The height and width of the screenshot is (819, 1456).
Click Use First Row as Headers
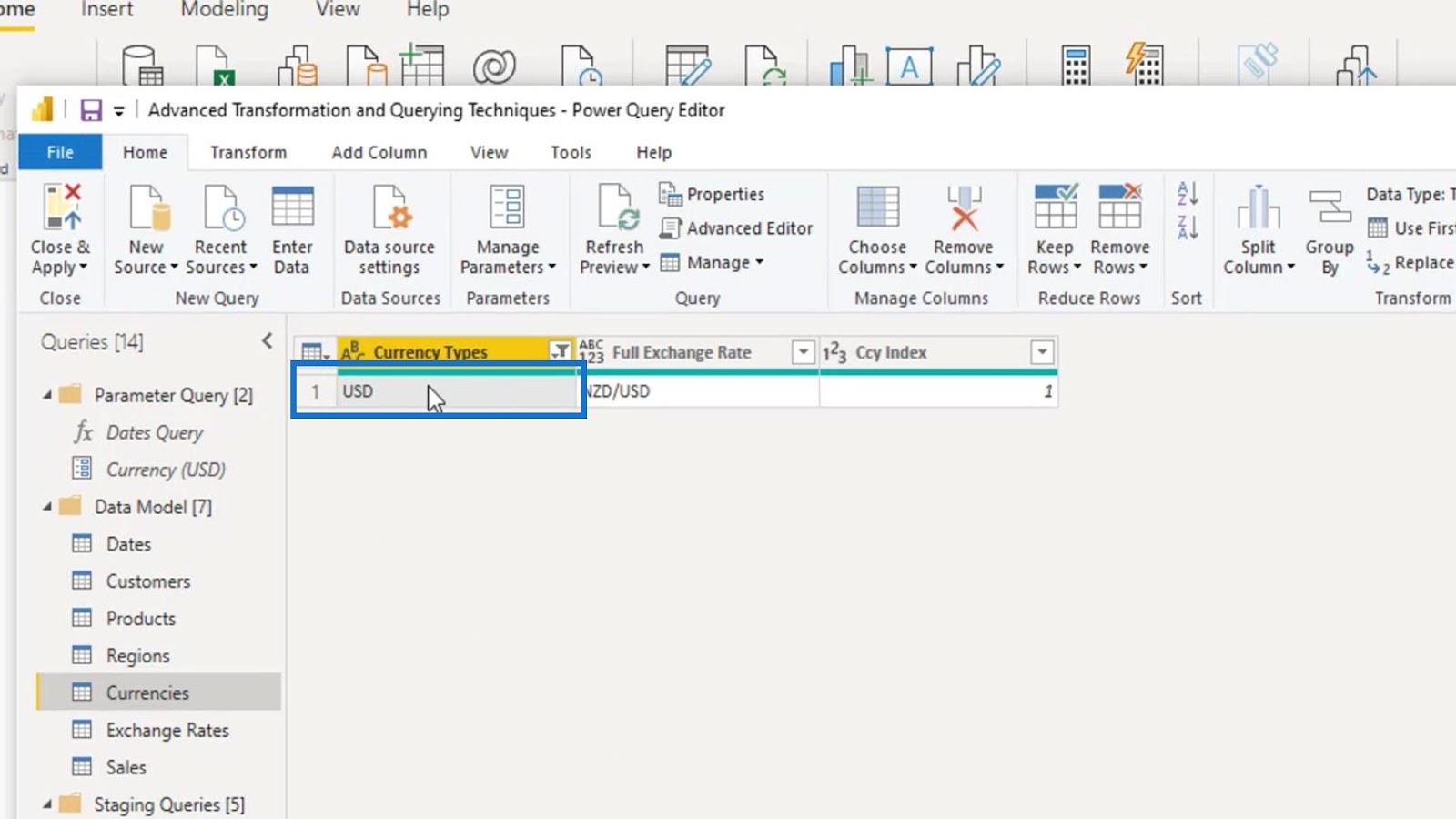pyautogui.click(x=1410, y=228)
